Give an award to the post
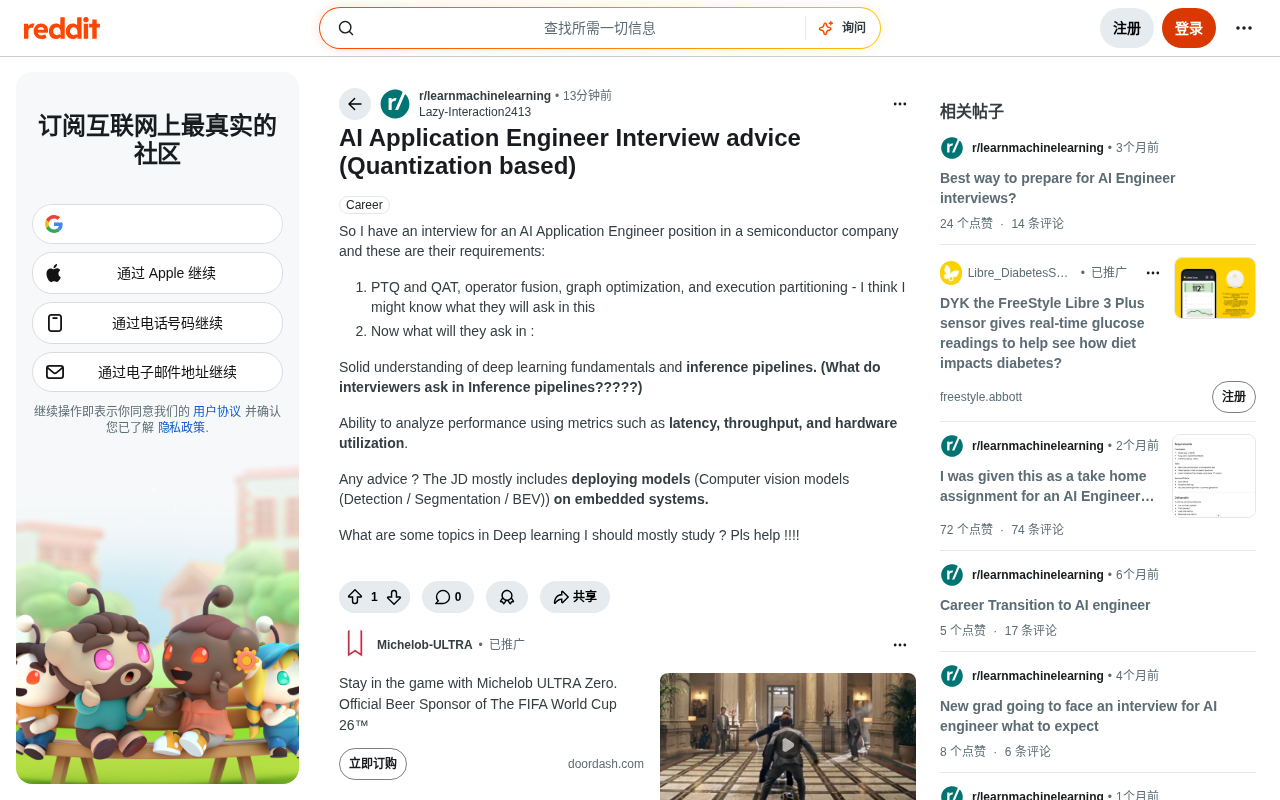Image resolution: width=1280 pixels, height=800 pixels. 507,597
